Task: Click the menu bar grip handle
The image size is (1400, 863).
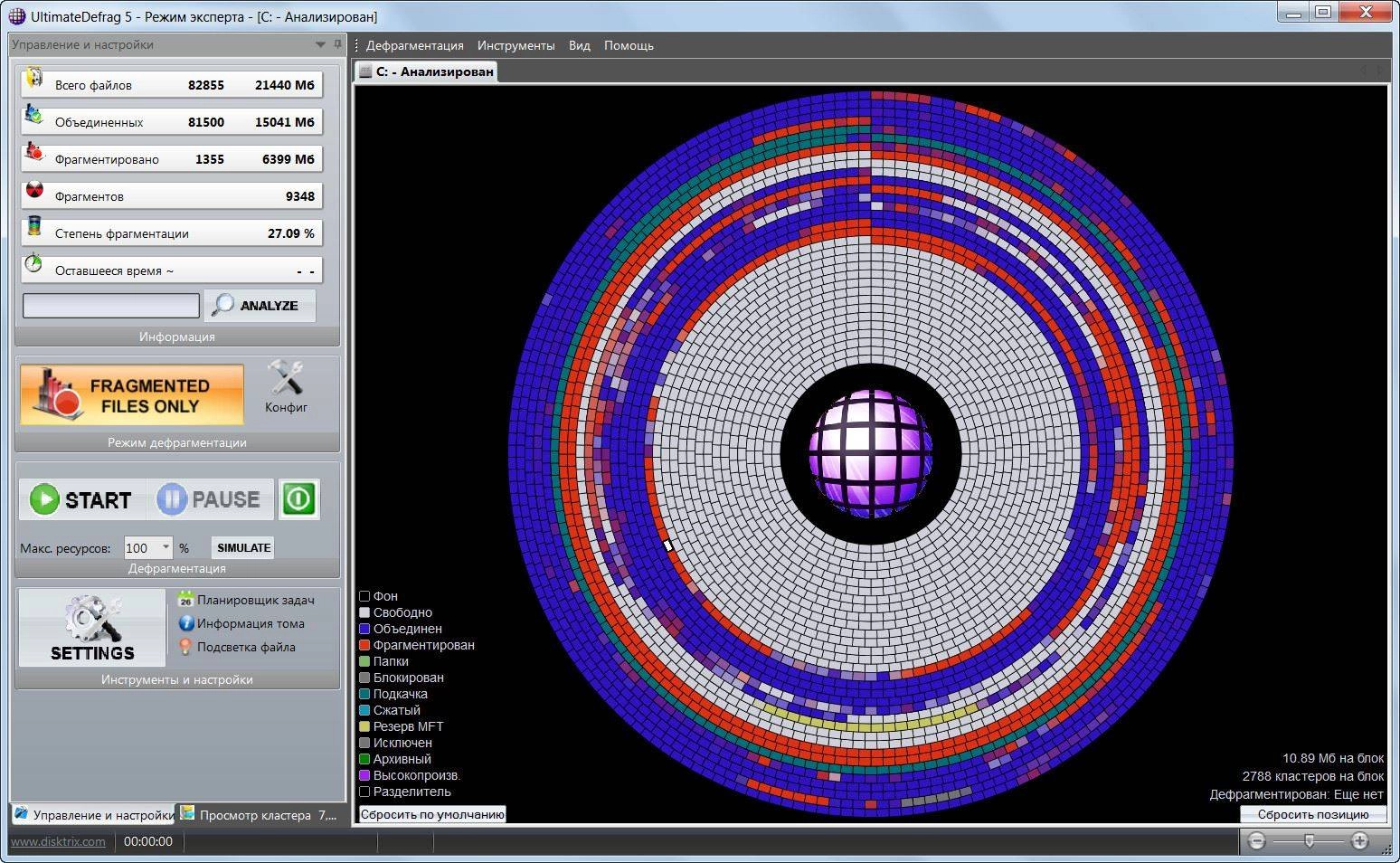Action: (x=357, y=45)
